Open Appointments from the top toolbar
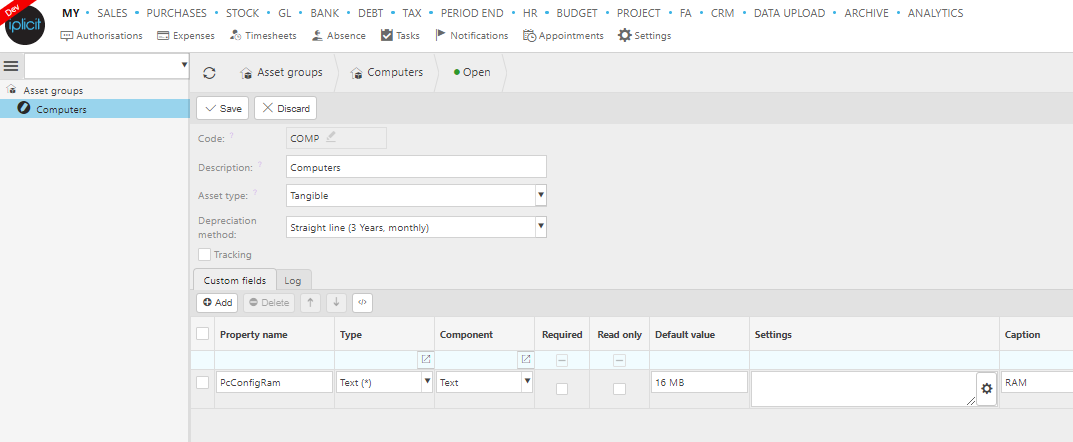The height and width of the screenshot is (442, 1073). coord(563,35)
